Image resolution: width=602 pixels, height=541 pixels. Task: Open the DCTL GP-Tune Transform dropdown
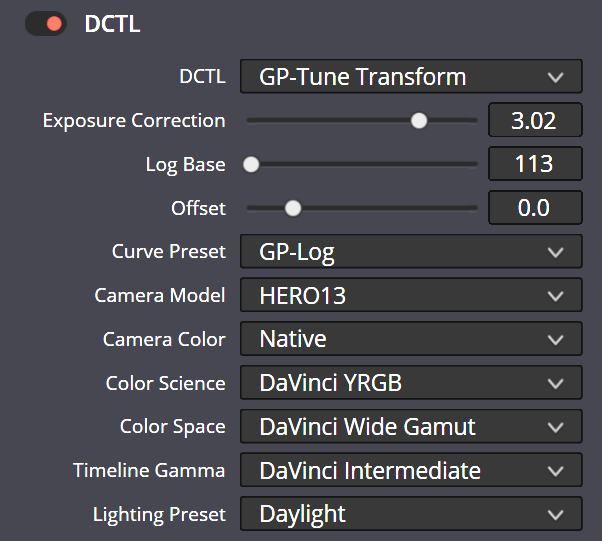411,76
